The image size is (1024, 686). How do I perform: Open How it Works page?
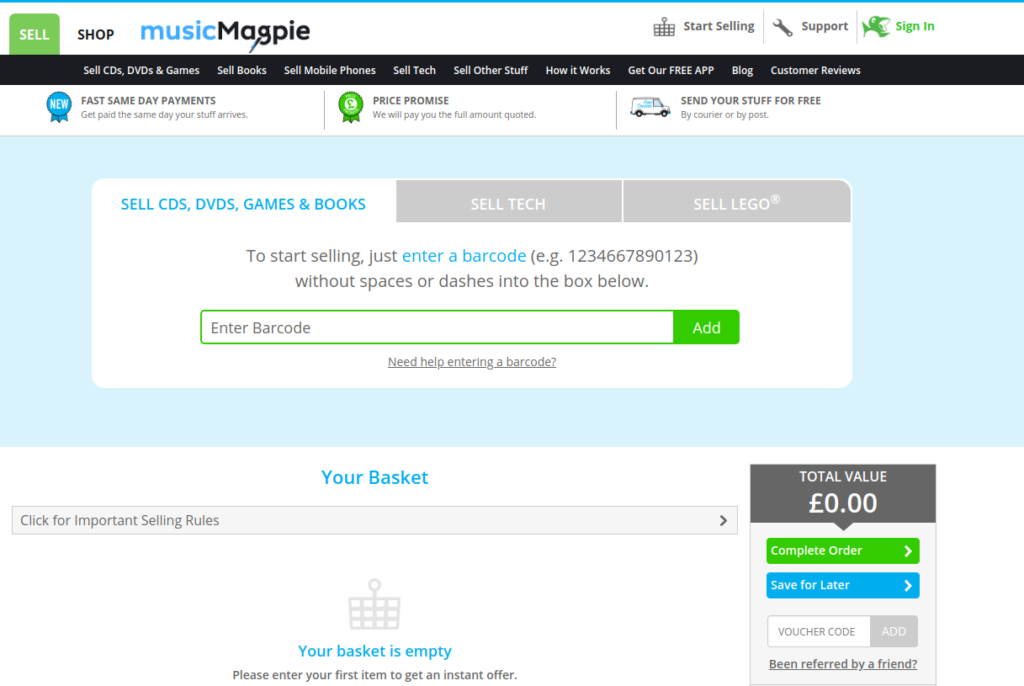tap(578, 71)
